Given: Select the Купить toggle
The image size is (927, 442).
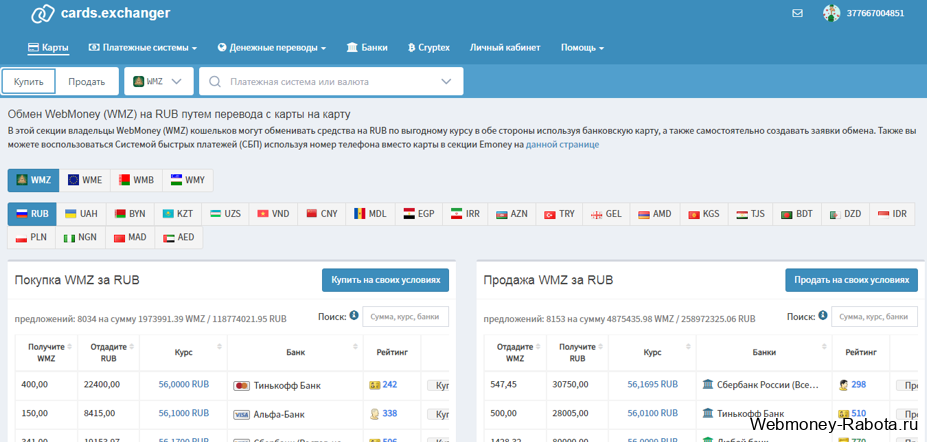Looking at the screenshot, I should pos(29,82).
